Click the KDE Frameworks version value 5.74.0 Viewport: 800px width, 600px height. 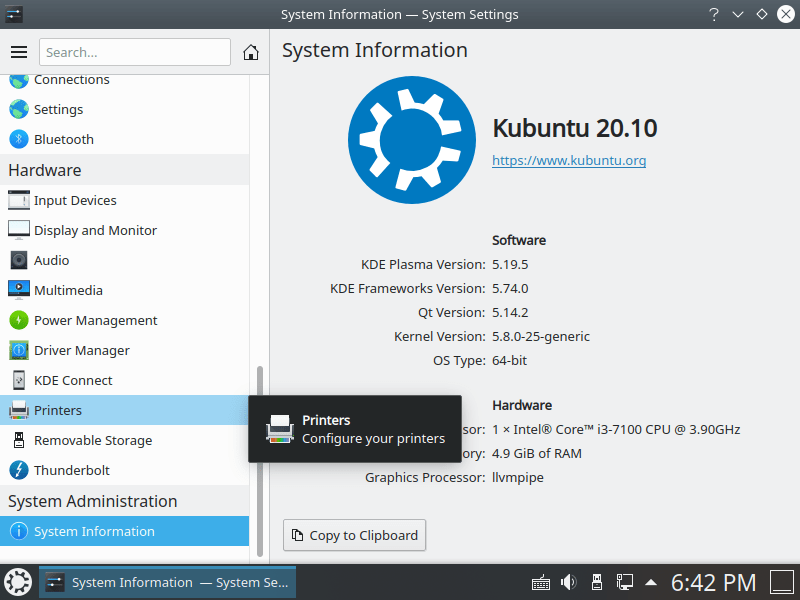coord(510,288)
